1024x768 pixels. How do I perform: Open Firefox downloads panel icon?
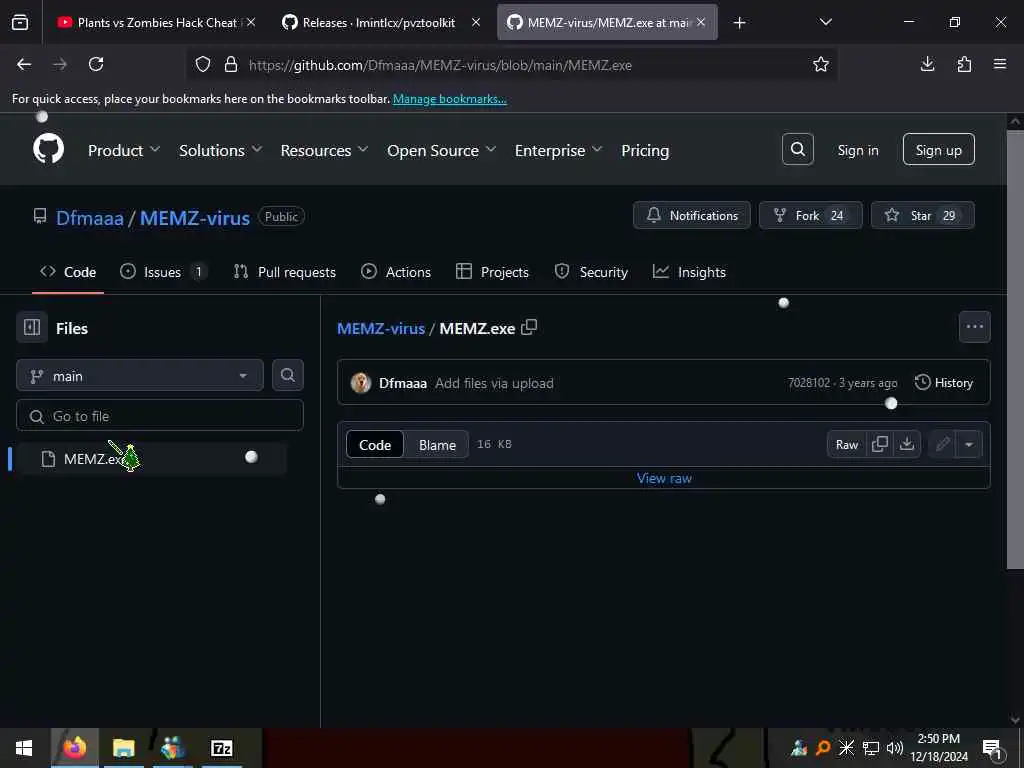tap(927, 64)
